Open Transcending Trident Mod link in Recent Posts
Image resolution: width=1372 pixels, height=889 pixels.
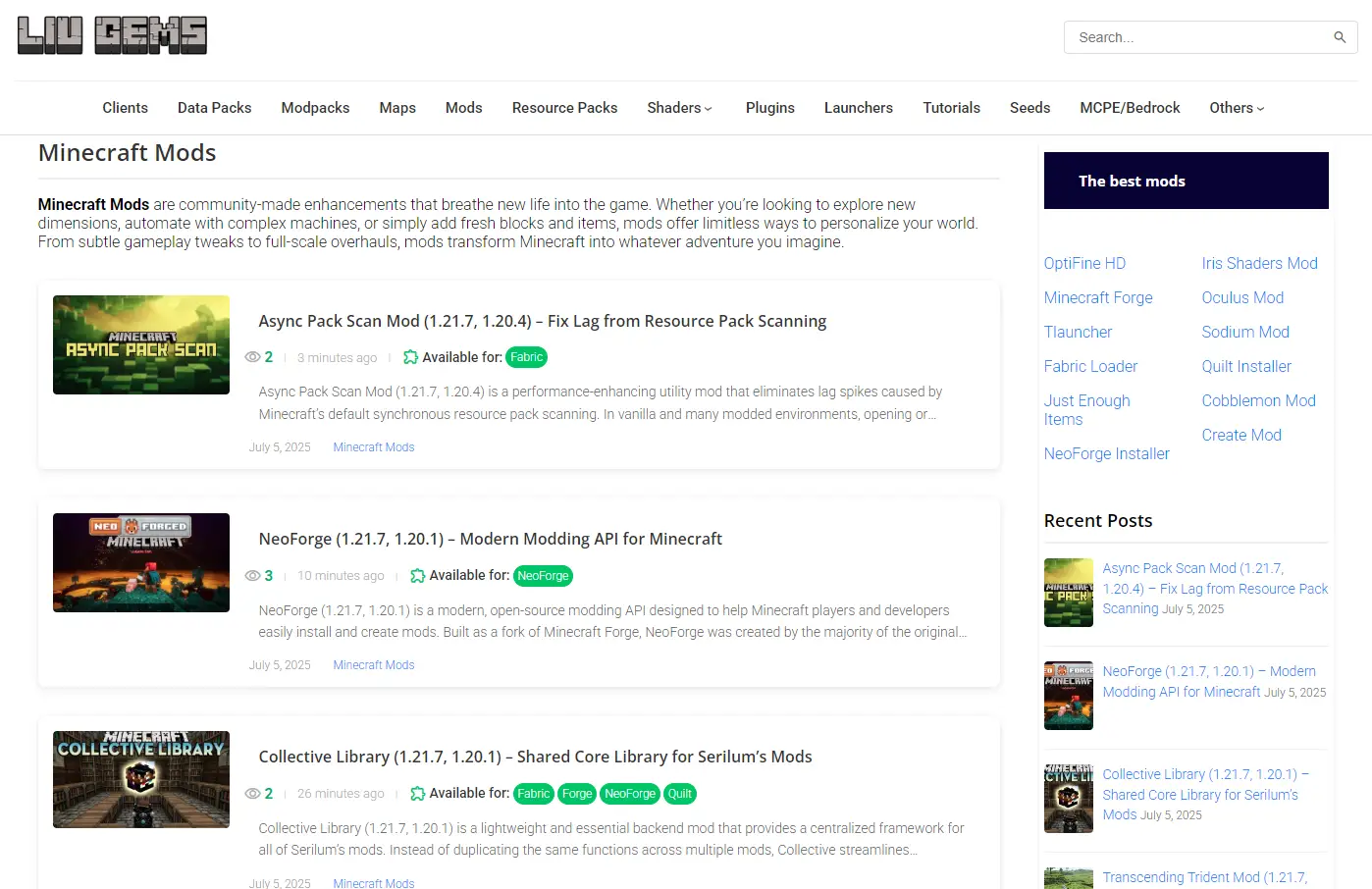coord(1204,877)
